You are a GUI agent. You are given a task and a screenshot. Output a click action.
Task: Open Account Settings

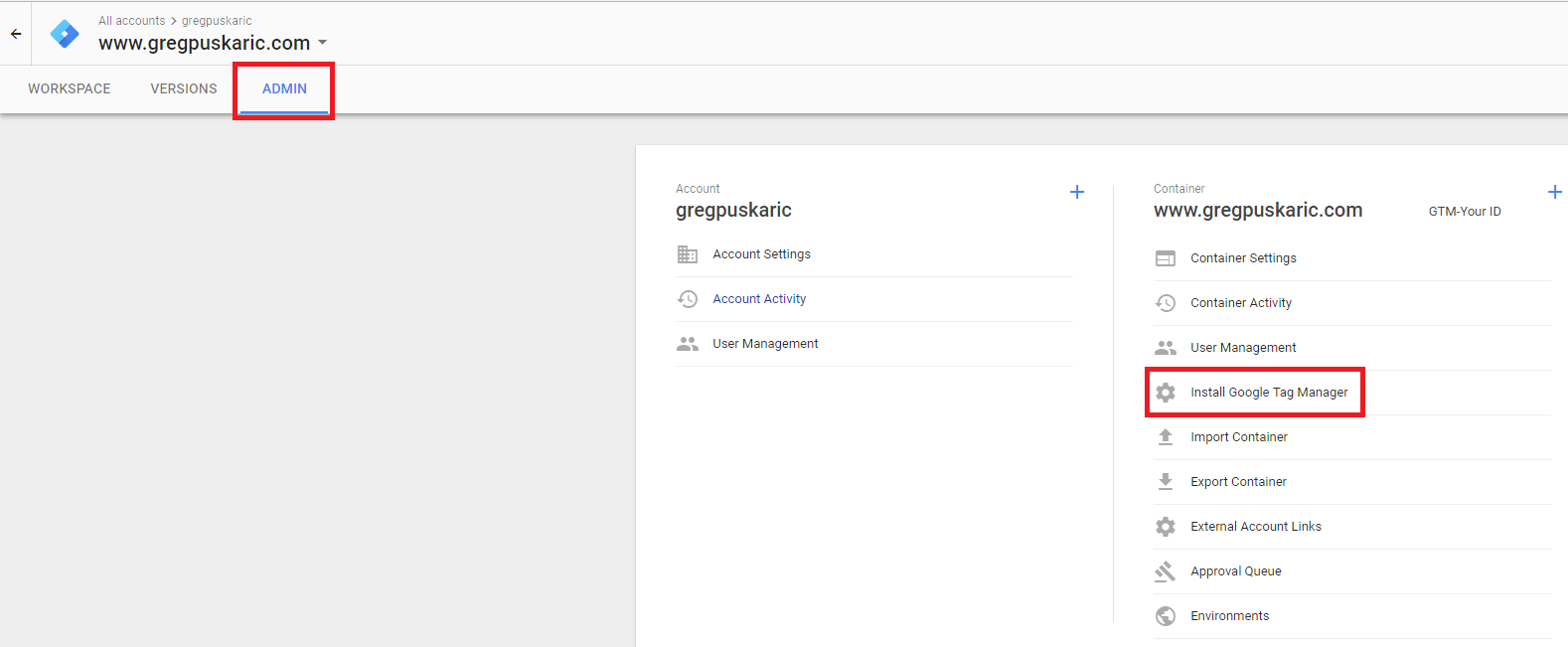coord(761,254)
